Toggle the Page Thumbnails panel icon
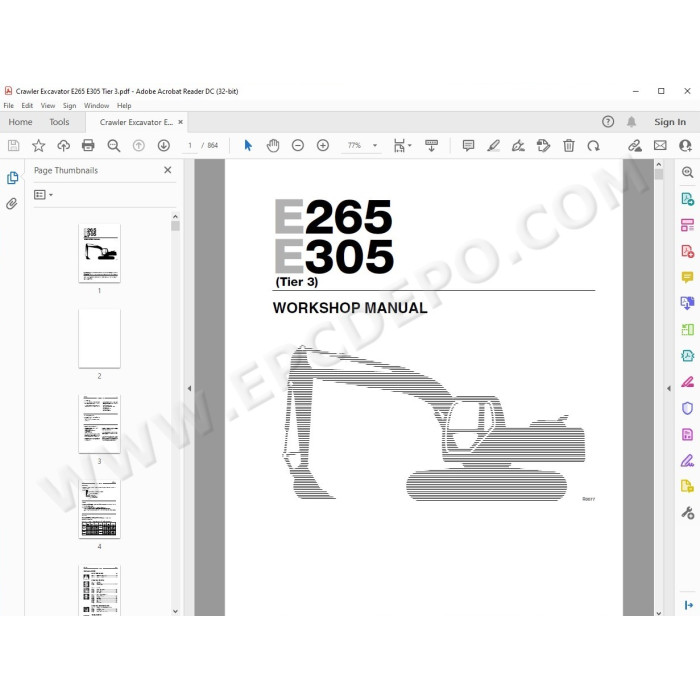The width and height of the screenshot is (700, 700). click(12, 178)
